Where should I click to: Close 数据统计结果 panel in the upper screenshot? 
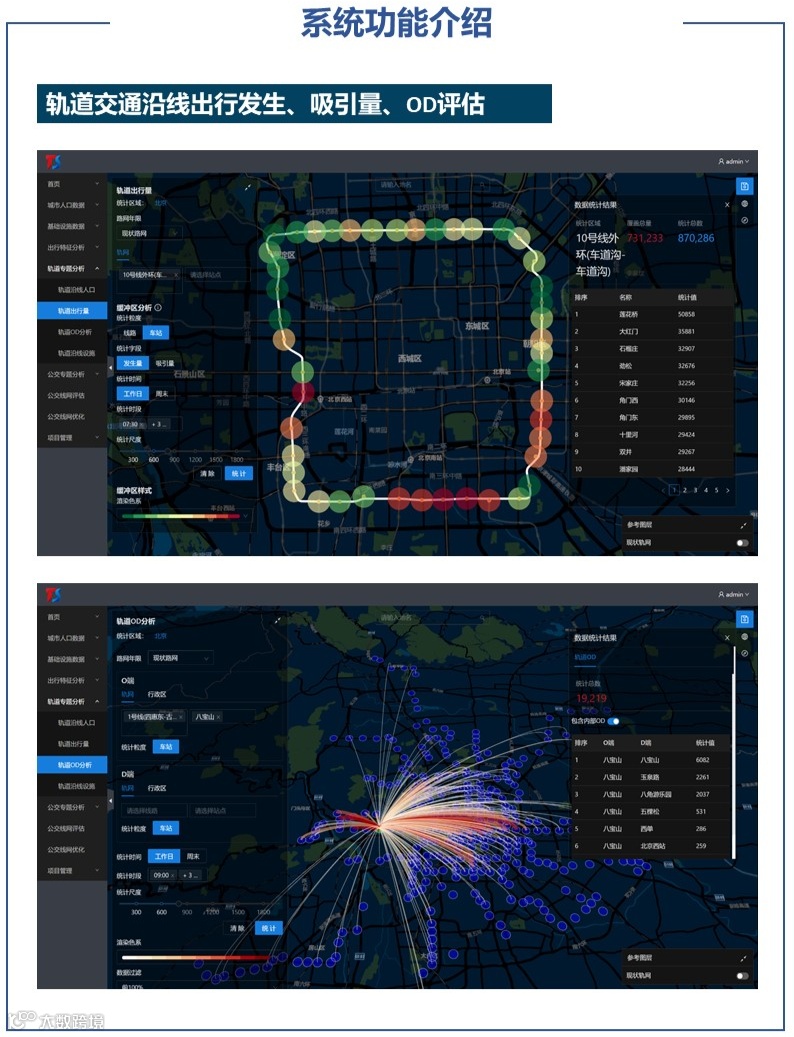[x=727, y=205]
